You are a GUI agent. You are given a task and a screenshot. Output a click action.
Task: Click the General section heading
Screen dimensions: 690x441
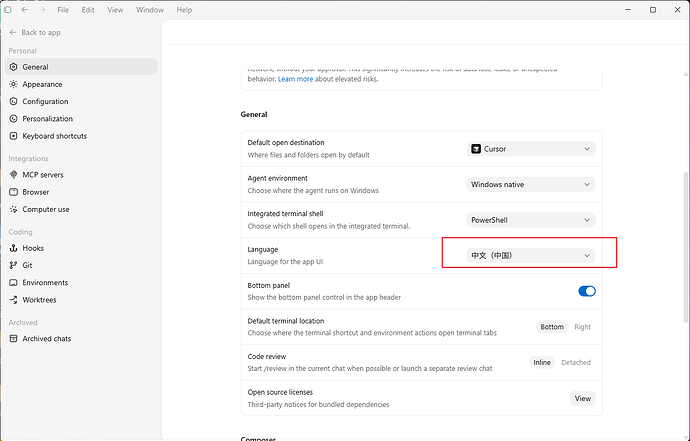click(x=254, y=114)
